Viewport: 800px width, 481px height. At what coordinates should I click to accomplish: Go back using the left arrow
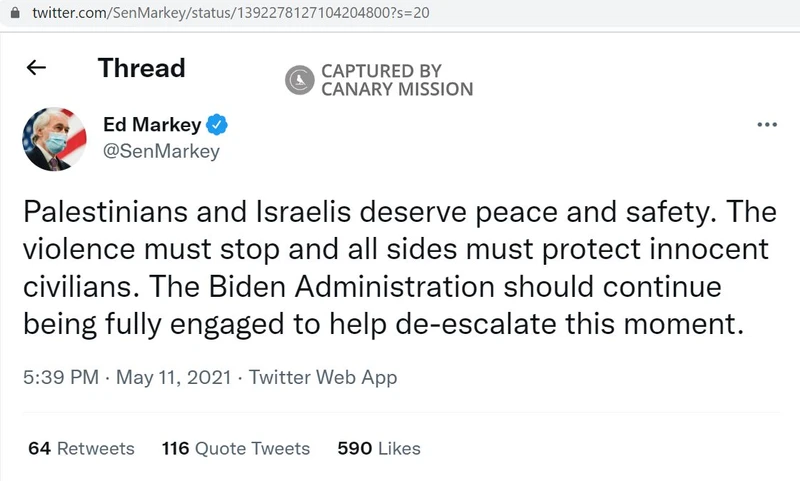[x=37, y=68]
